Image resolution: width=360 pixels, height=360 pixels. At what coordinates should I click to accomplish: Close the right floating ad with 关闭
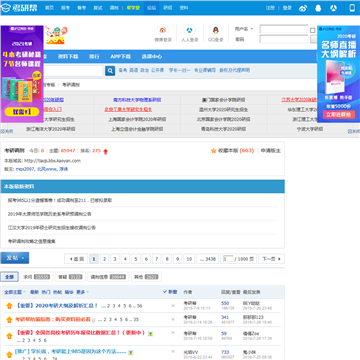pyautogui.click(x=354, y=132)
